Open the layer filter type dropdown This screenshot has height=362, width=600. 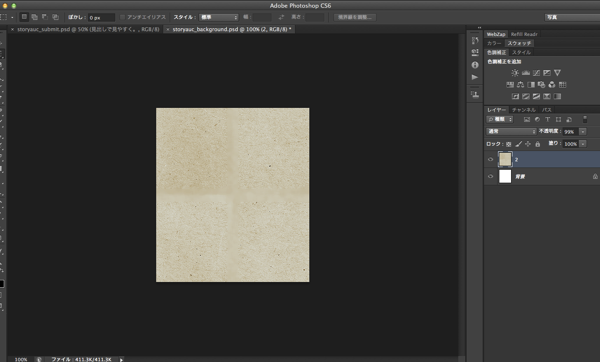coord(499,119)
